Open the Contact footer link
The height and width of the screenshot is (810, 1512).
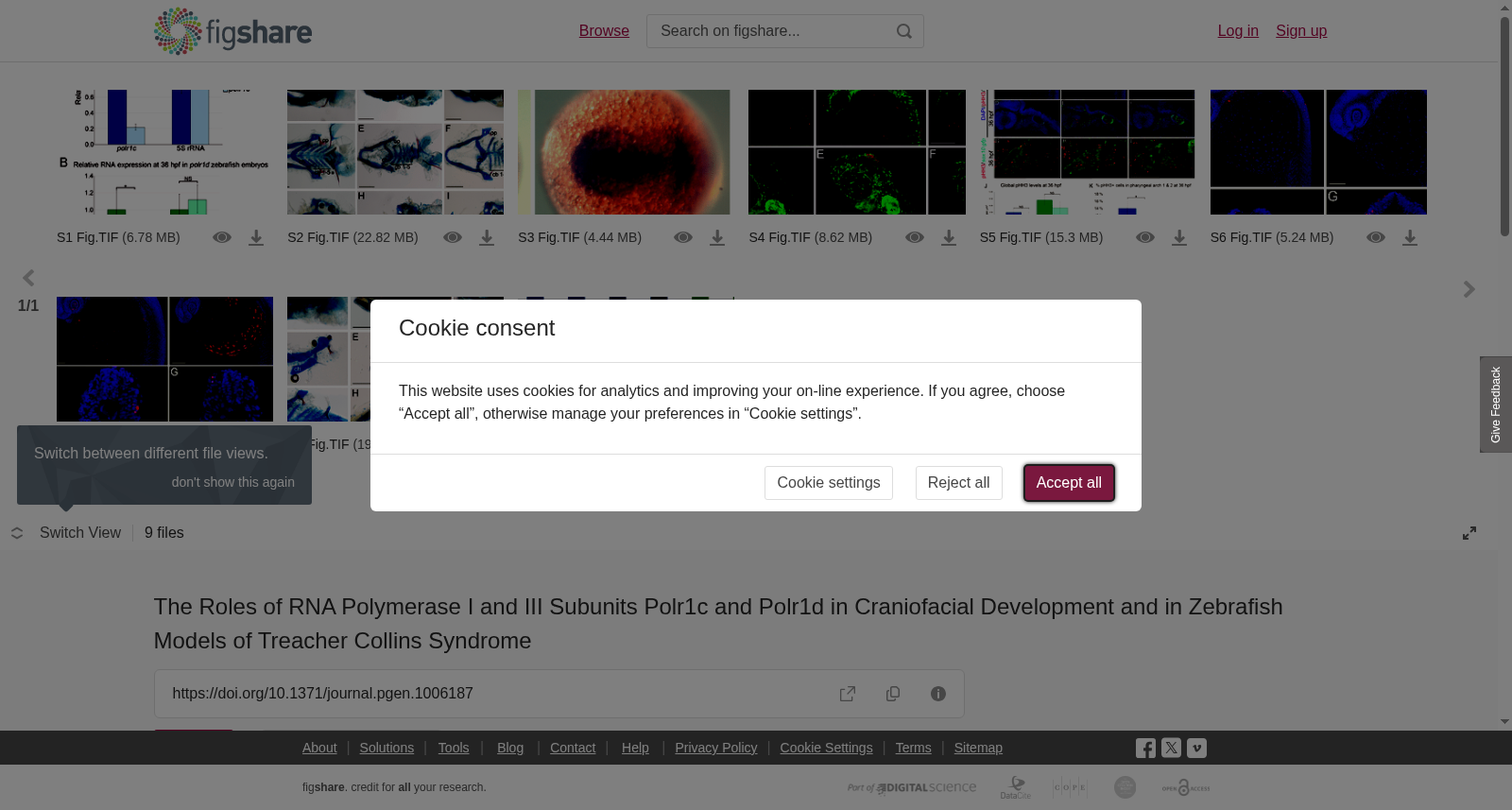[x=573, y=748]
